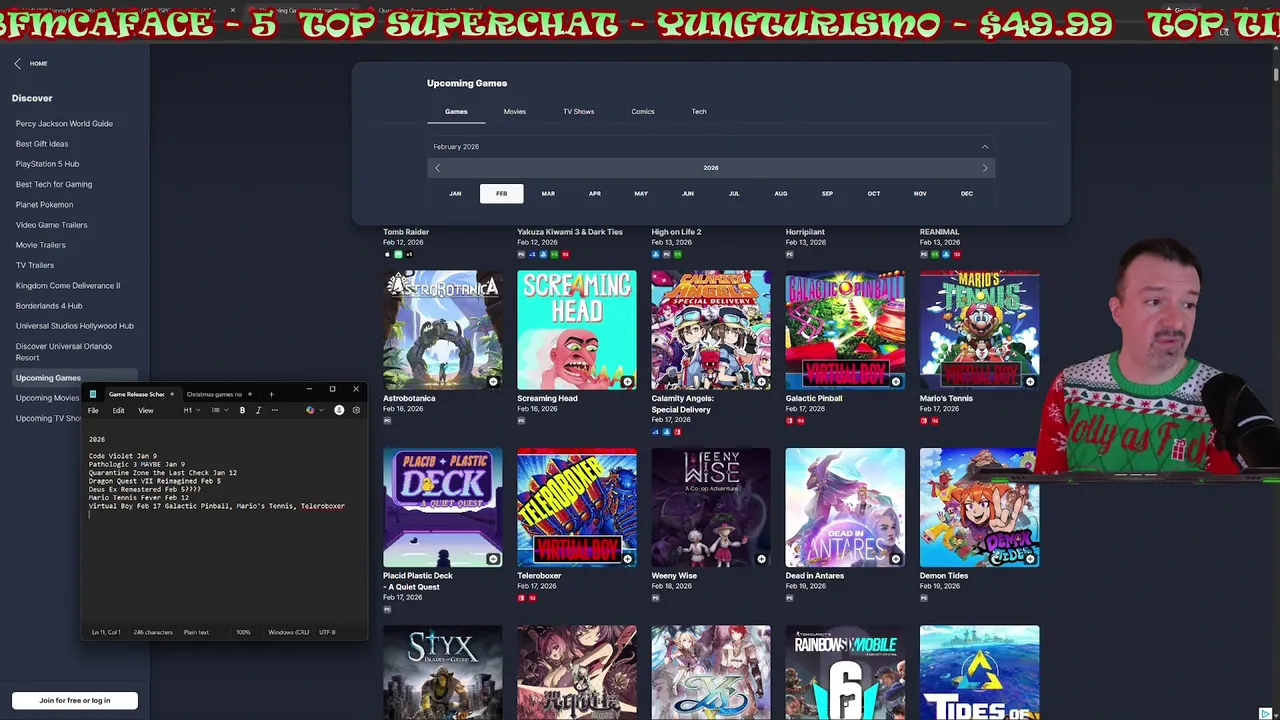This screenshot has width=1280, height=720.
Task: Open Notepad more formatting options (three dots)
Action: click(x=273, y=410)
